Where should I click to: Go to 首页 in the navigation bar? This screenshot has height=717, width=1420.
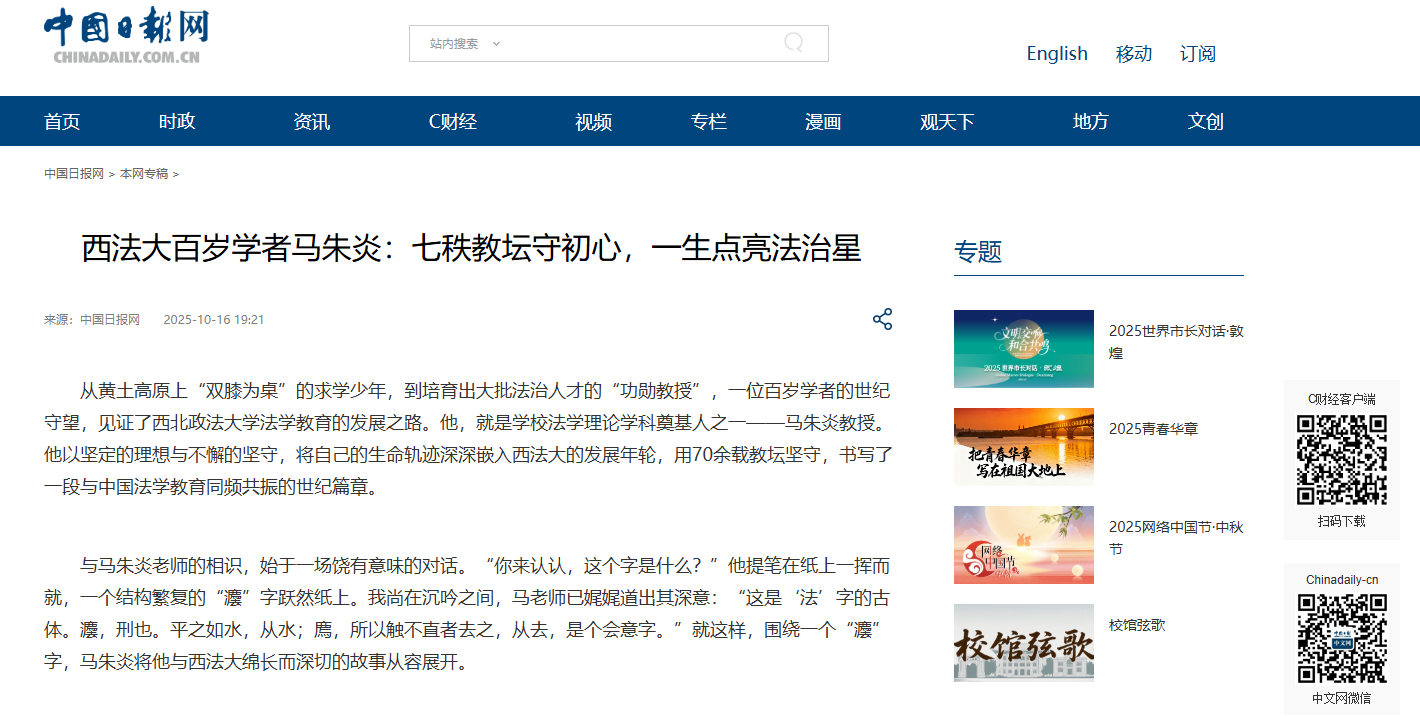62,122
